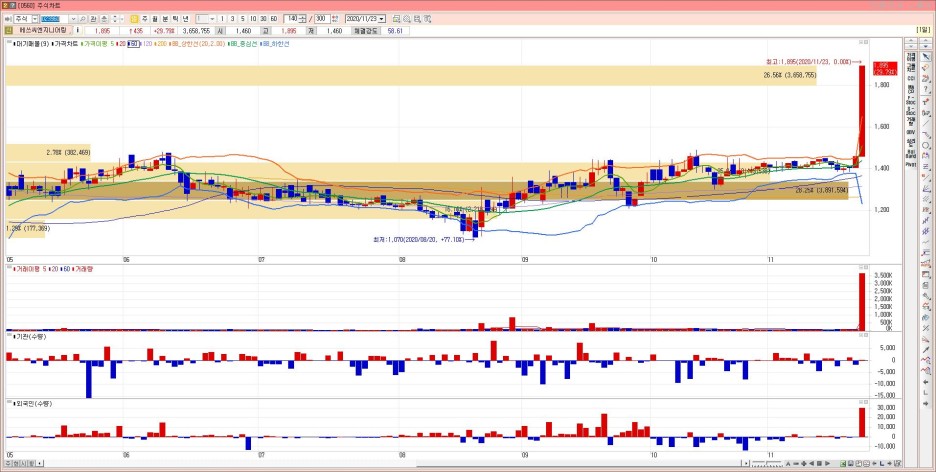Choose the 10 interval preset
Viewport: 936px width, 472px height.
pos(253,18)
